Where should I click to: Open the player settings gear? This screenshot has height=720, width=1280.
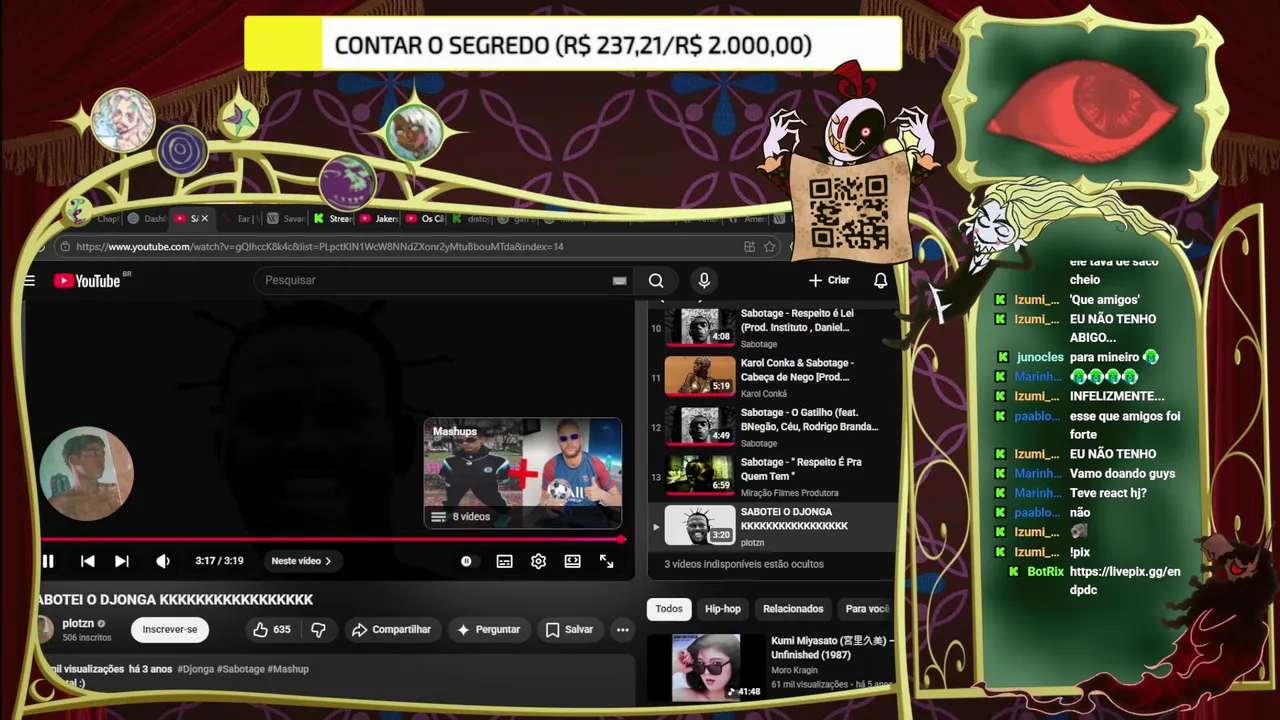click(538, 561)
